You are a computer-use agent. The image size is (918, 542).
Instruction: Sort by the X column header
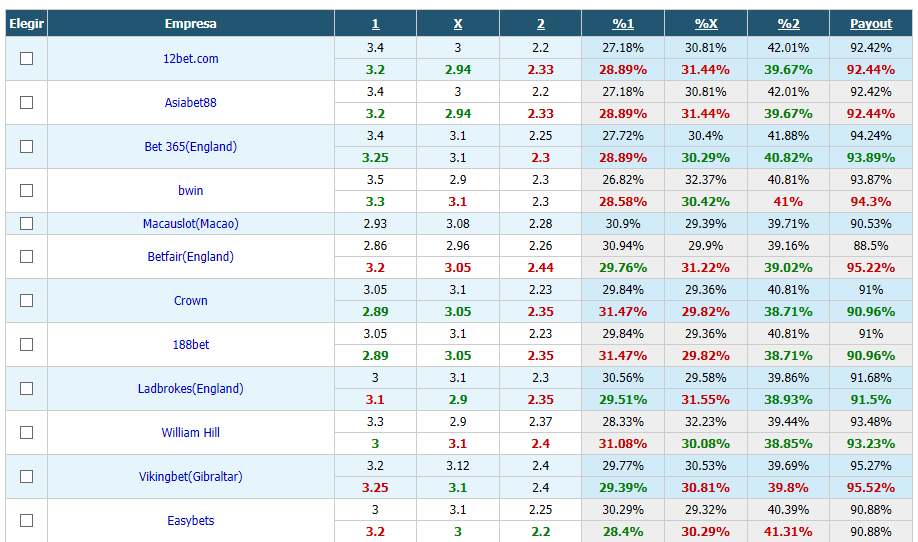[458, 24]
